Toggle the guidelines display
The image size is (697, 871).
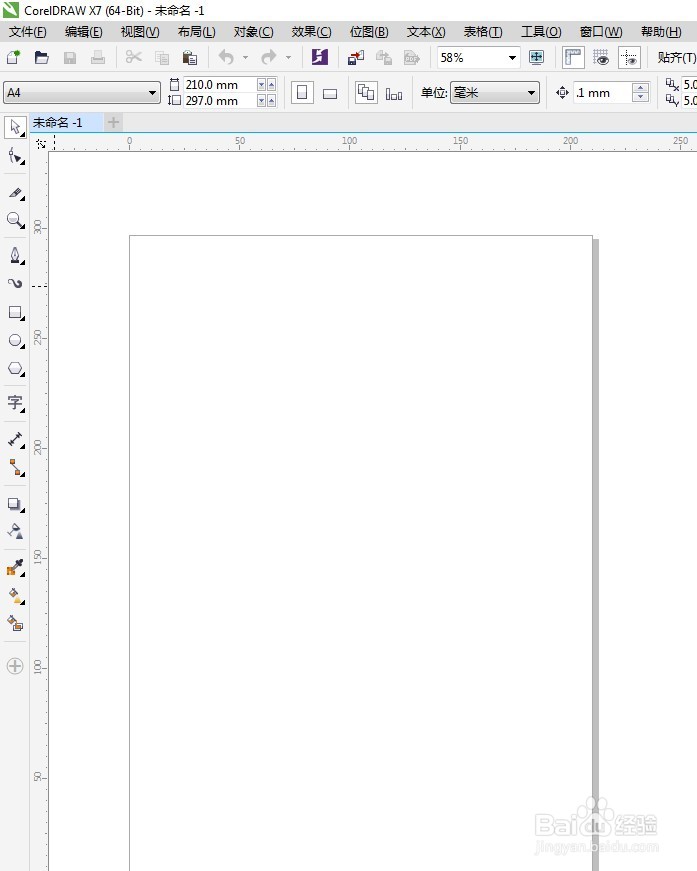click(x=629, y=57)
